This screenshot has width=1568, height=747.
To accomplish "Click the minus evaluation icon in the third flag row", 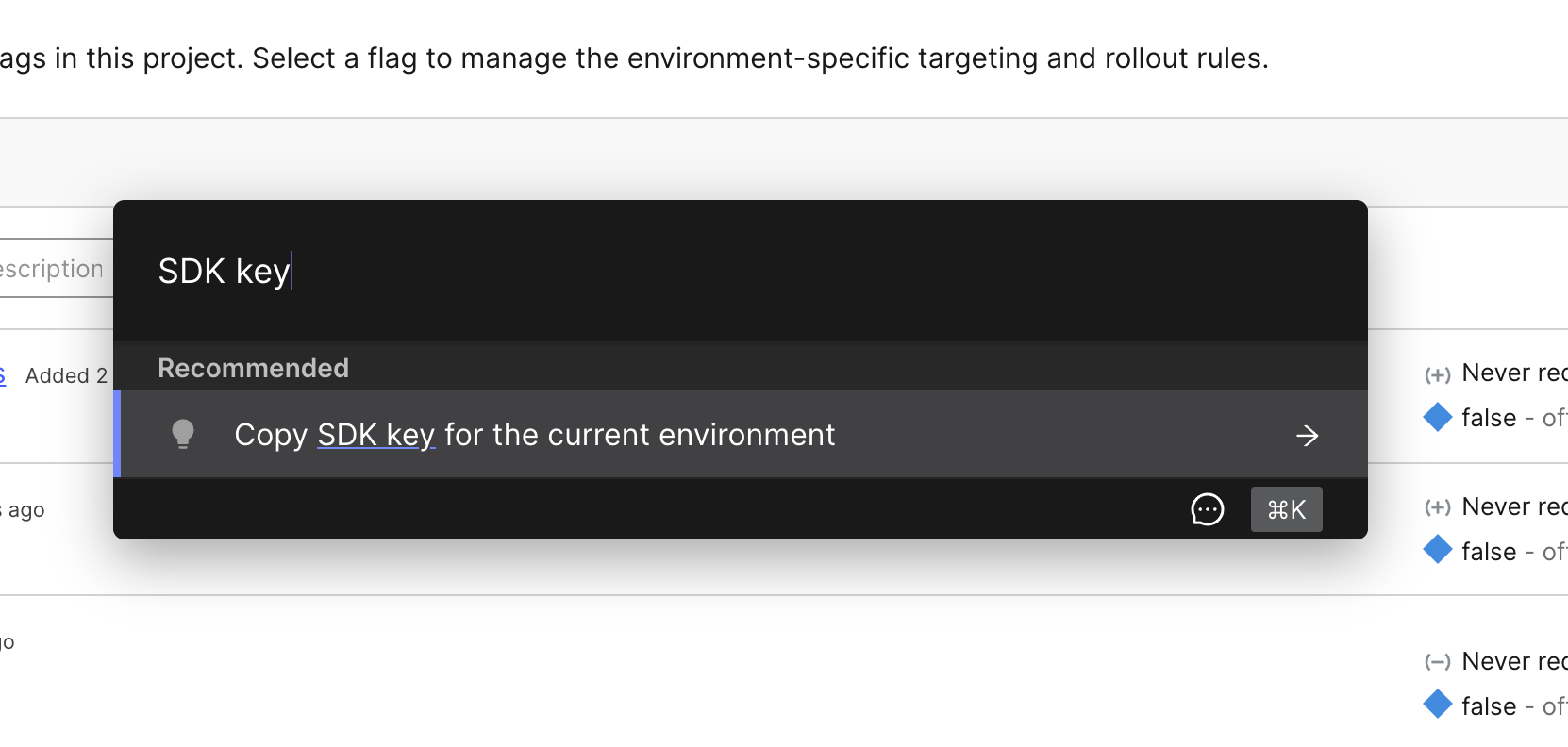I will [x=1438, y=662].
